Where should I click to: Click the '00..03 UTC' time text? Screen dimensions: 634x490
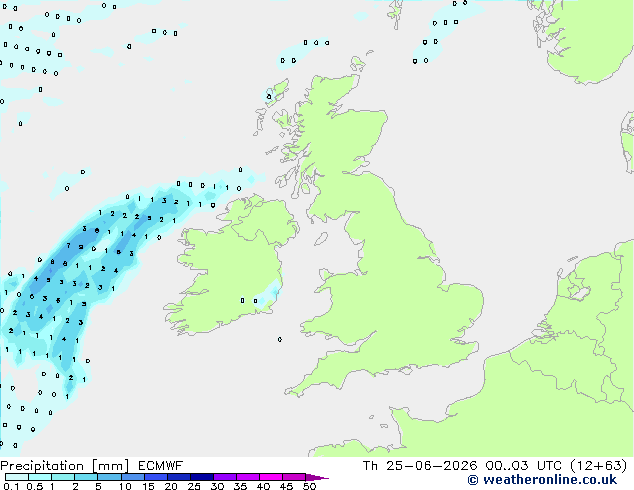pyautogui.click(x=523, y=466)
